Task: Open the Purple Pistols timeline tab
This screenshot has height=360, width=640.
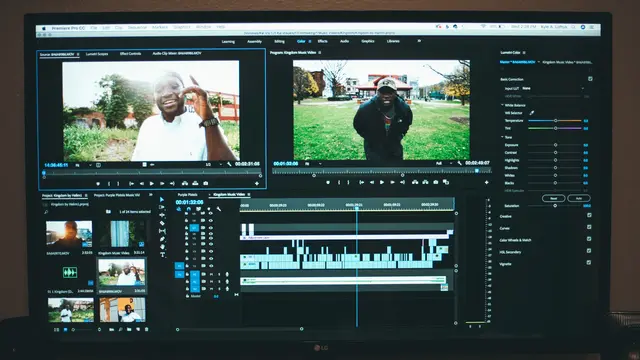Action: (x=187, y=195)
